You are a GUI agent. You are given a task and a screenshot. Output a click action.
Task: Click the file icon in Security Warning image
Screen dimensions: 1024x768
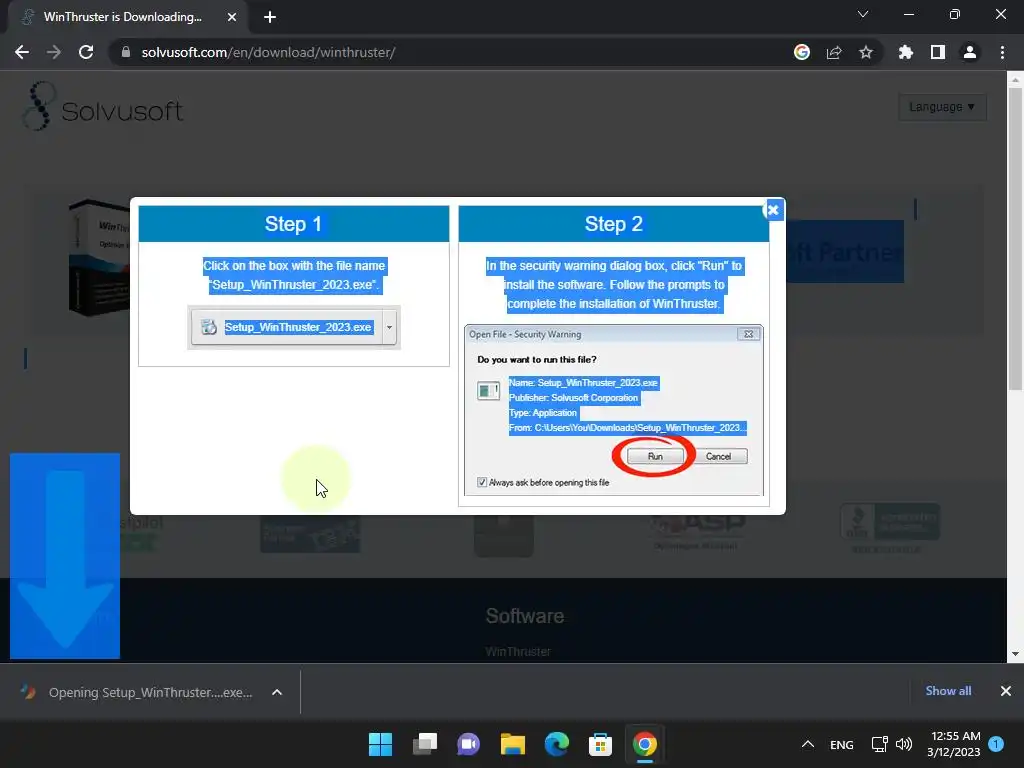pyautogui.click(x=488, y=391)
